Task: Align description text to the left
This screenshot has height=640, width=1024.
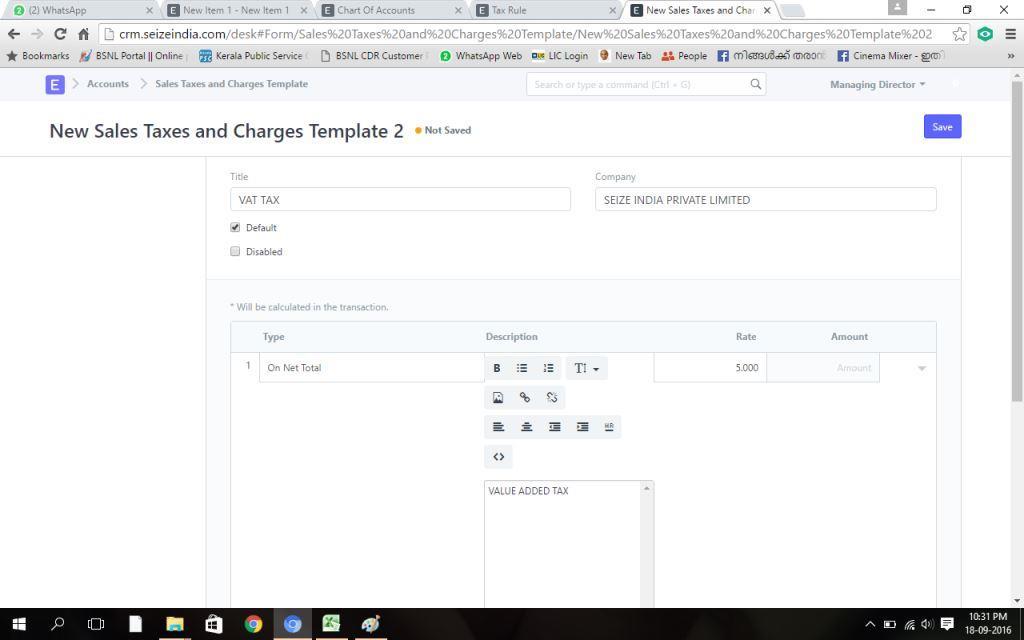Action: [498, 427]
